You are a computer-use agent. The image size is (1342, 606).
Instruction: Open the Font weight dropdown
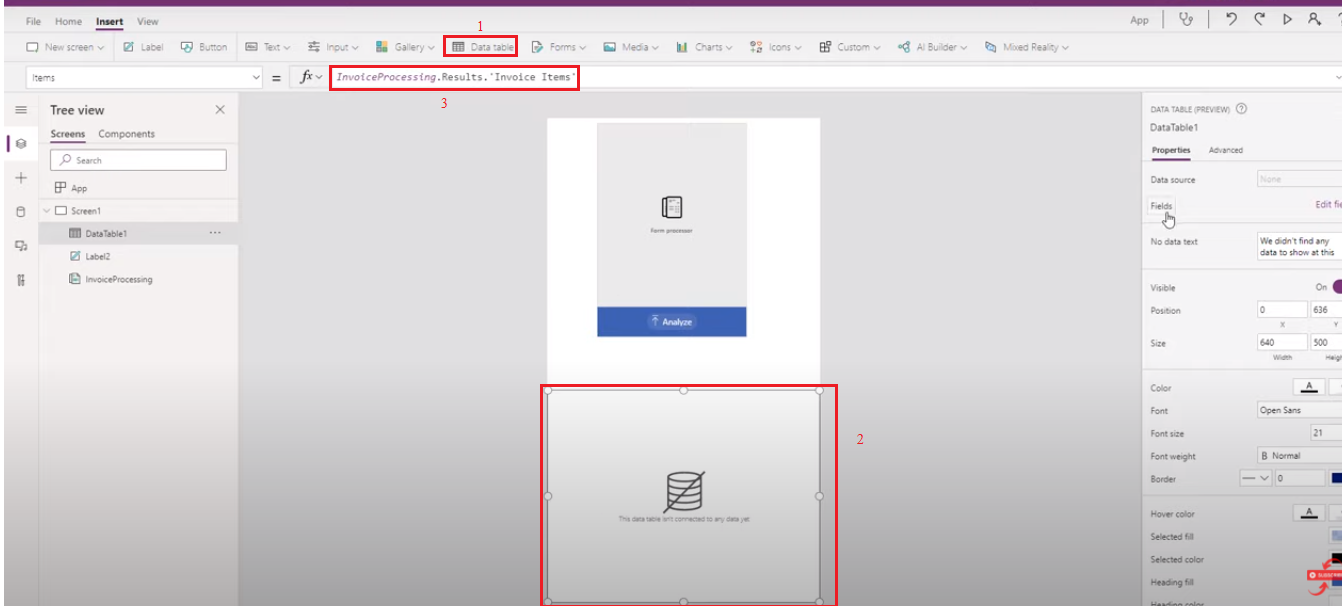(1299, 455)
